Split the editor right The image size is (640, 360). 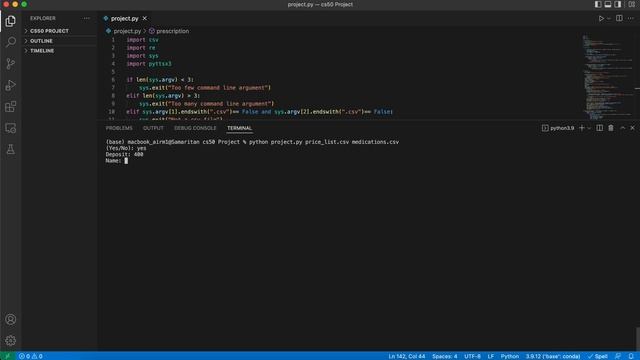click(619, 18)
